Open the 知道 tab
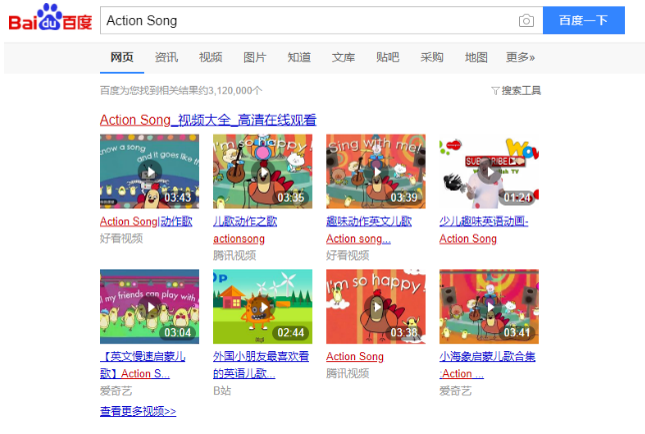This screenshot has width=645, height=434. [299, 57]
